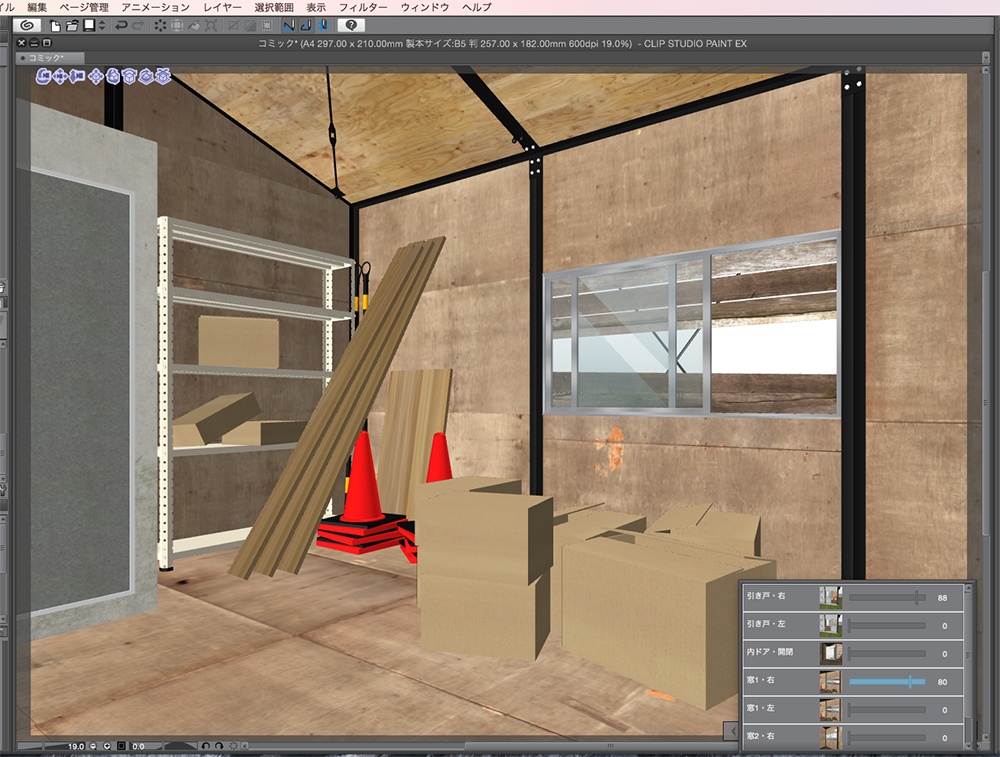
Task: Click the Clear (dotted circle) toolbar icon
Action: (160, 26)
